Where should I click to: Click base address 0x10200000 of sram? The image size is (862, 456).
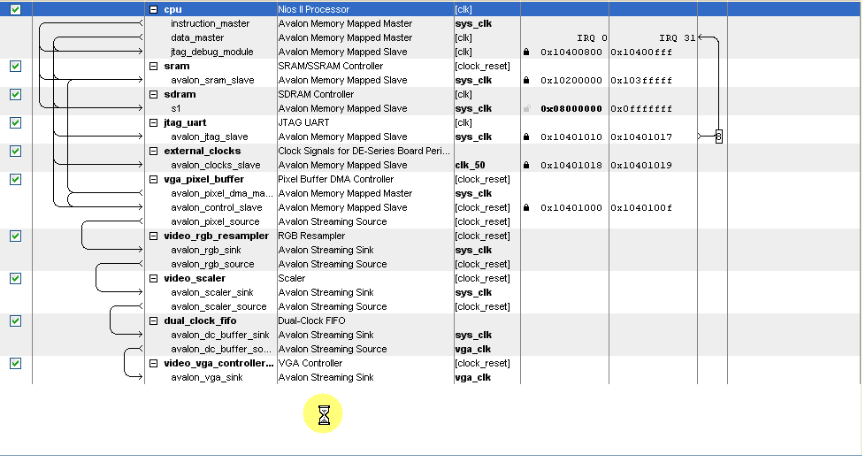tap(571, 80)
